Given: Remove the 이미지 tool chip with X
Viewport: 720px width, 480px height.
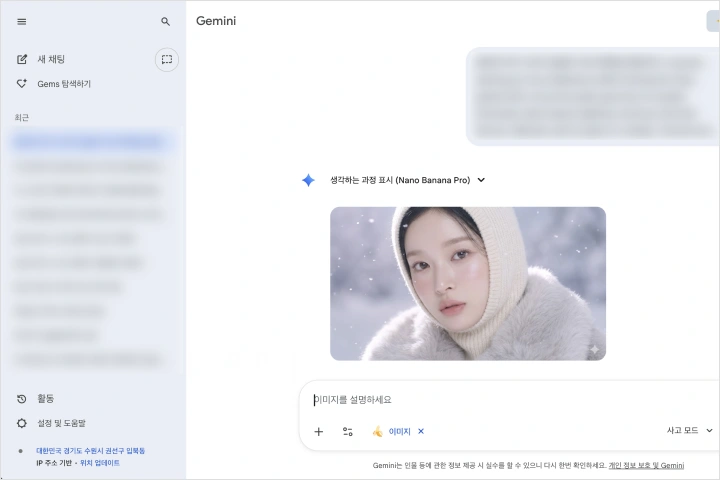Looking at the screenshot, I should (x=421, y=431).
